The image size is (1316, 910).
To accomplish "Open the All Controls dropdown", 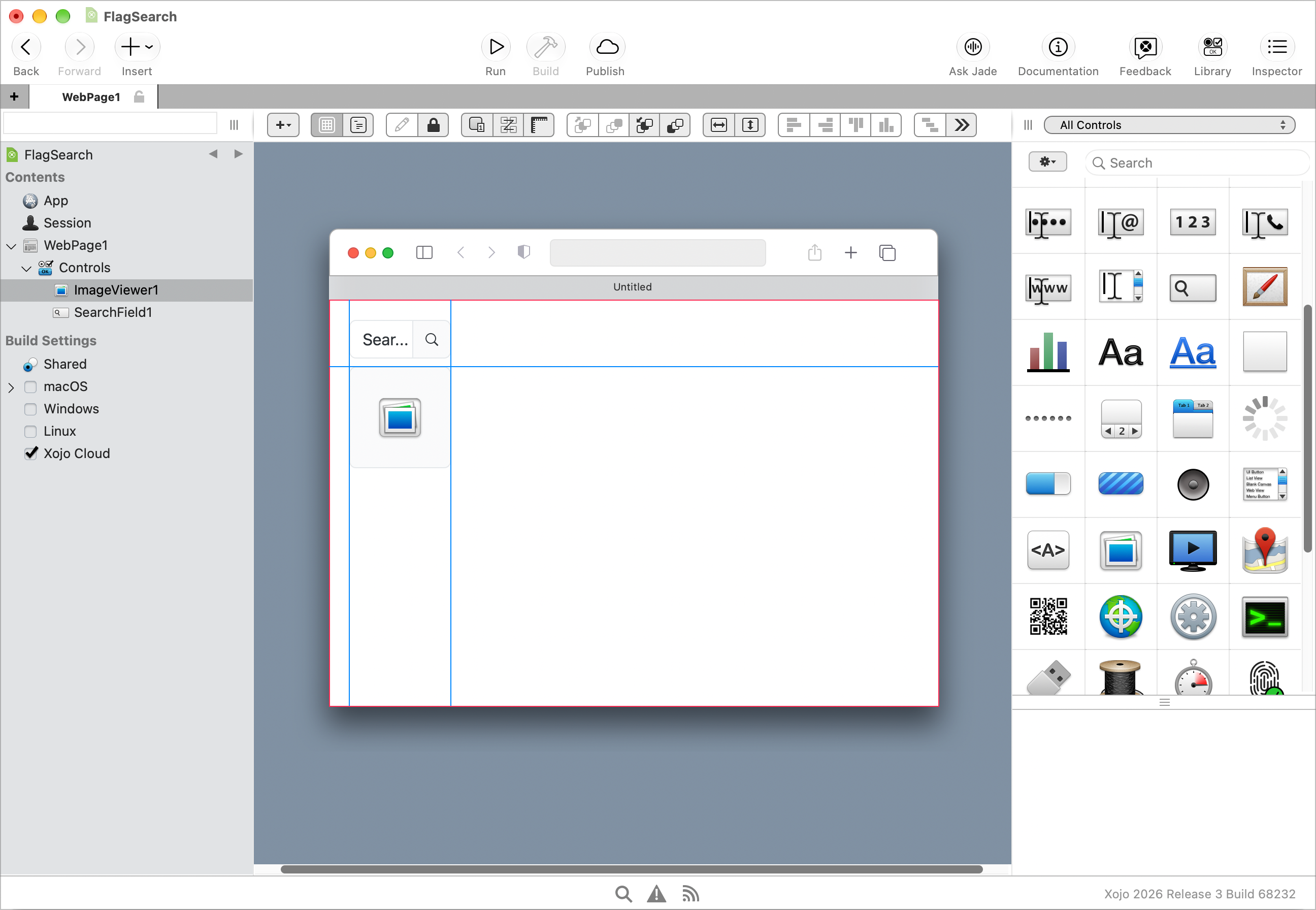I will click(1169, 125).
